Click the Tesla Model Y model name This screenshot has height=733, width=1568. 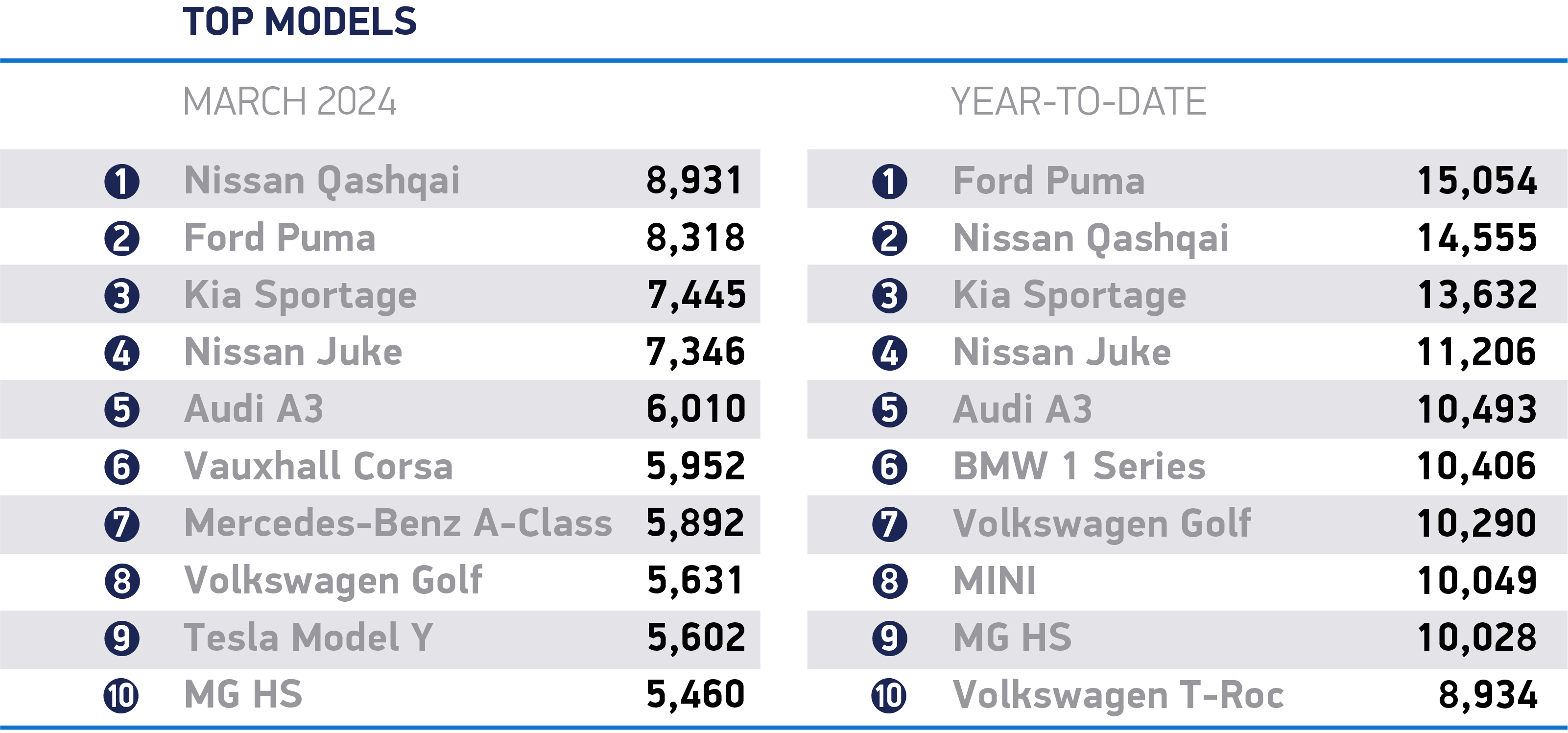(309, 638)
